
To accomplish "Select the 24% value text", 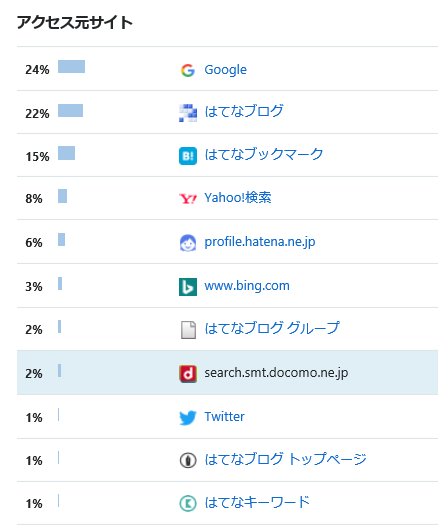I will (37, 70).
